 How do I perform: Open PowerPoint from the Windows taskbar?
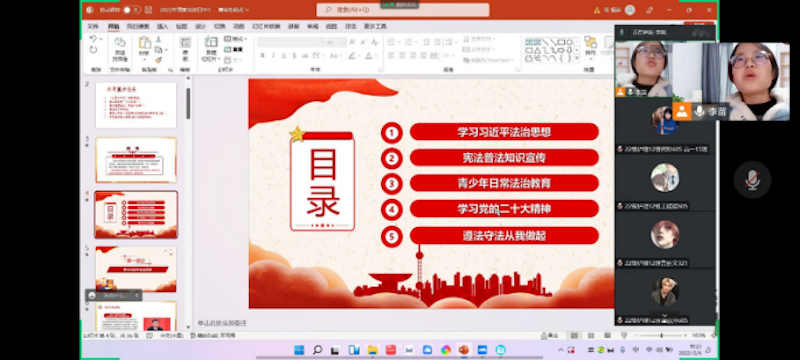tap(464, 350)
